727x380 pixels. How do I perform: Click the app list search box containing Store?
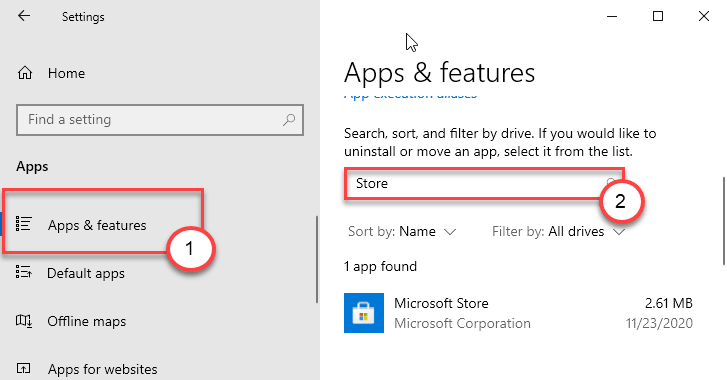pos(484,184)
